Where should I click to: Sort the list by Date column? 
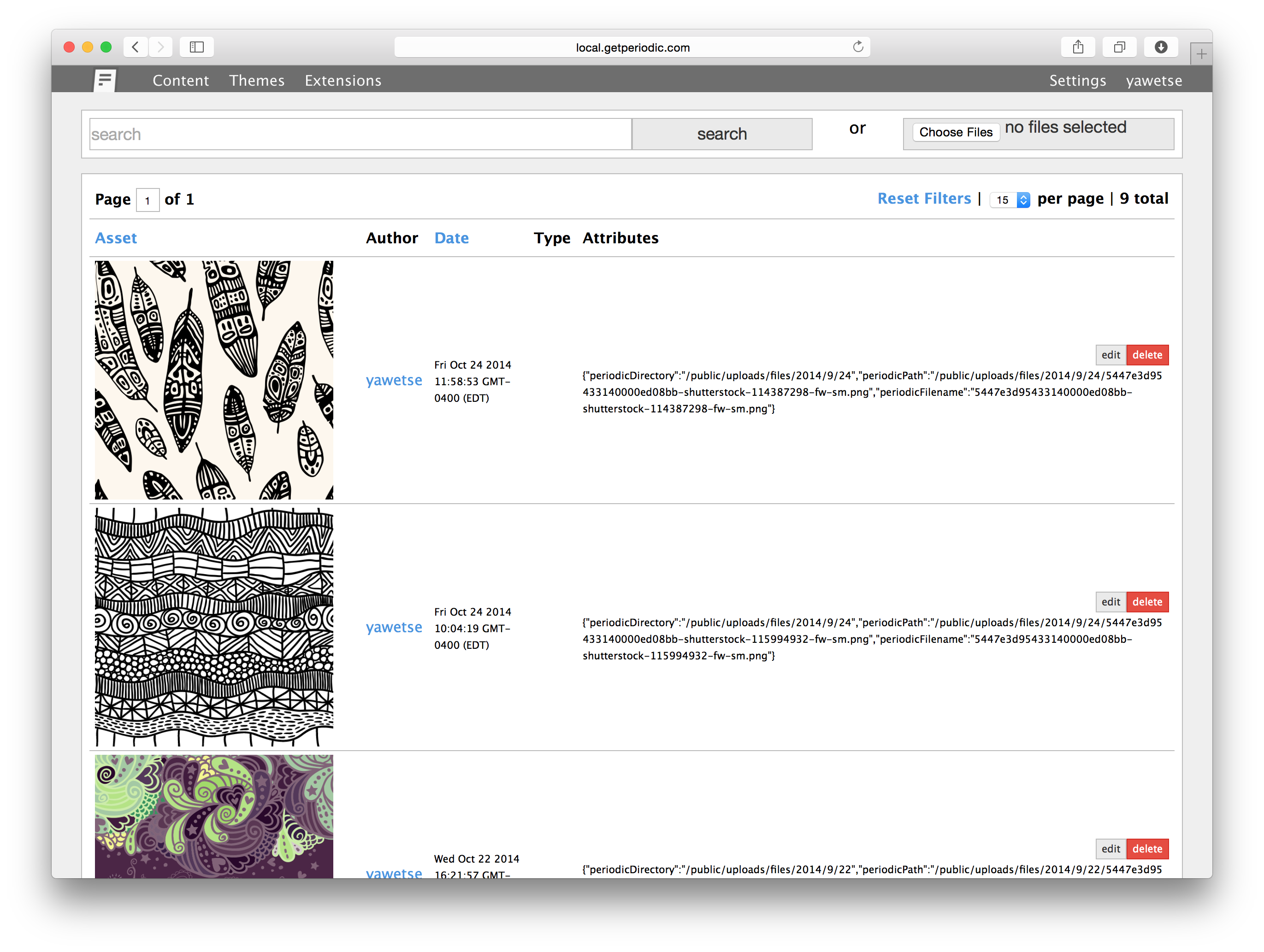451,238
